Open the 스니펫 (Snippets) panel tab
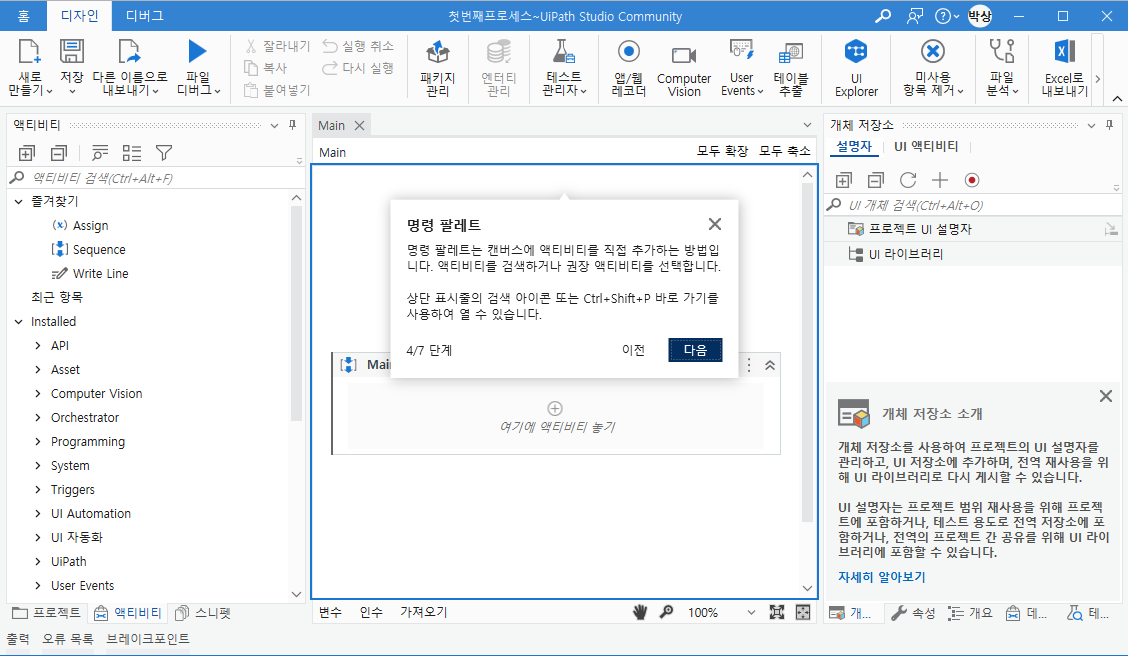1128x656 pixels. 203,613
